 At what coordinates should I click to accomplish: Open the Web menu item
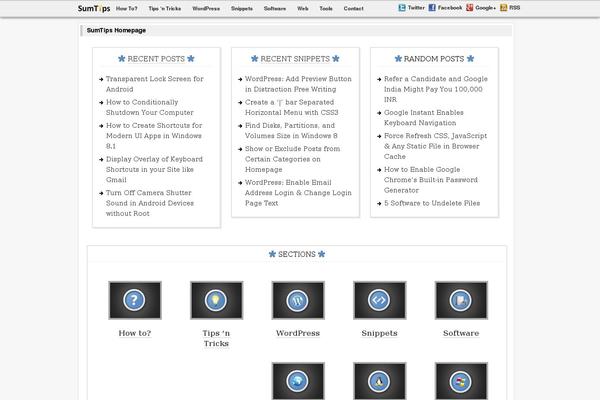point(303,8)
